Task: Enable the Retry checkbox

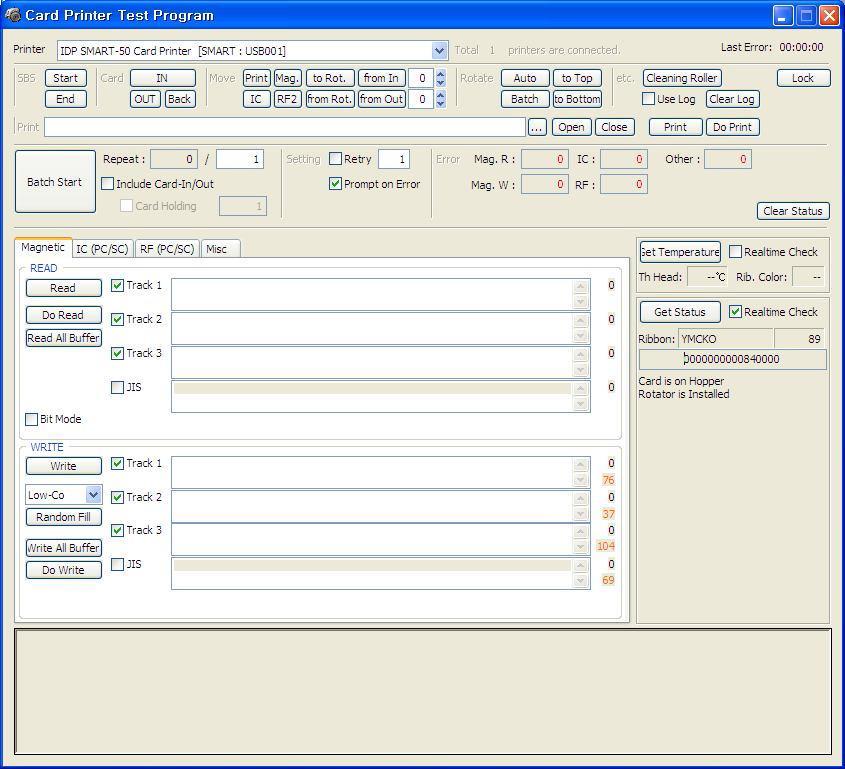Action: (x=335, y=159)
